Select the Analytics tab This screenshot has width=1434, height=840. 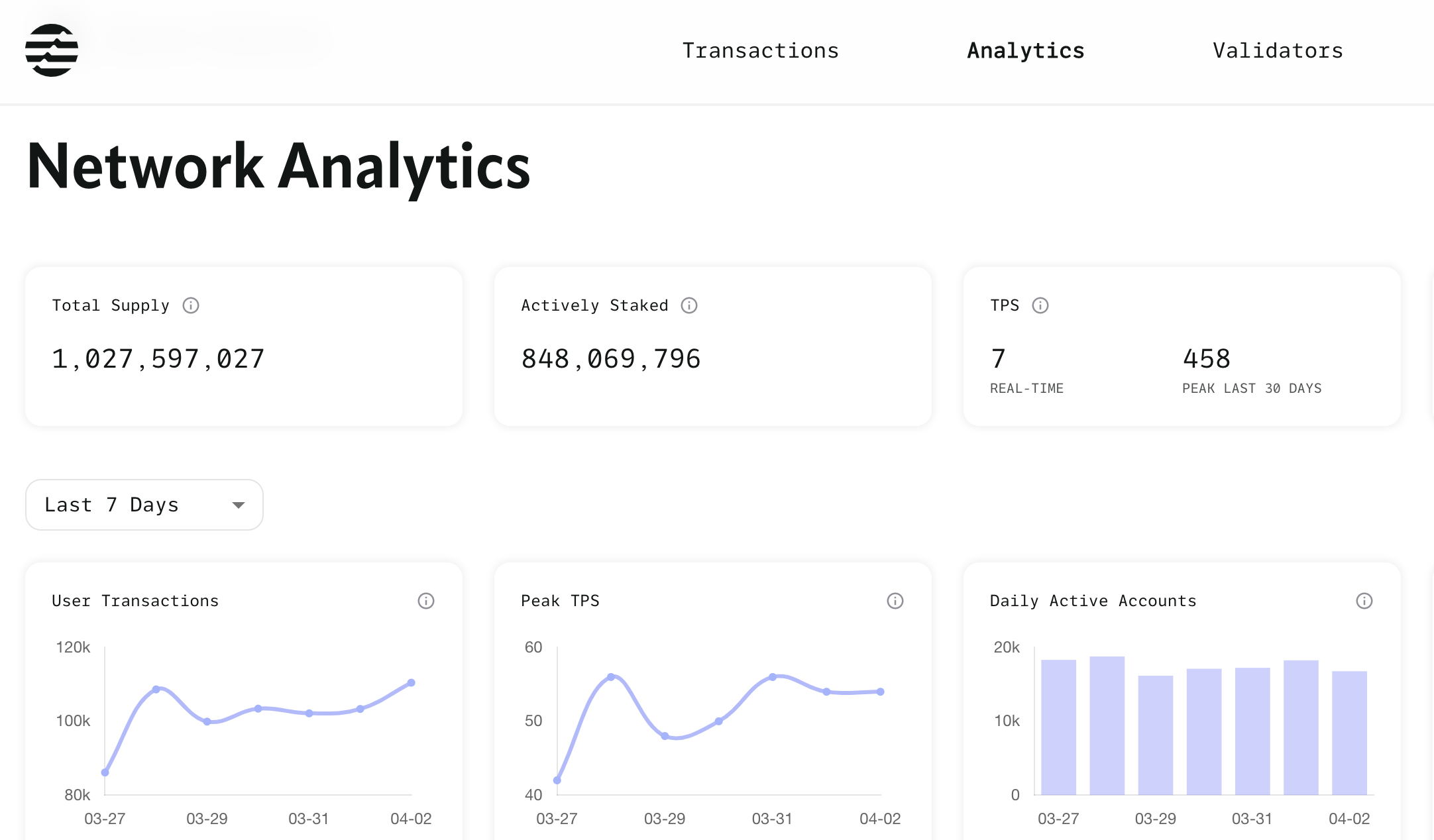click(x=1025, y=51)
